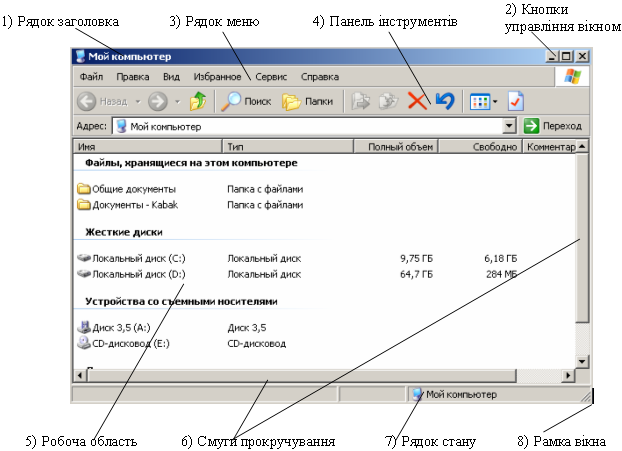Click the horizontal scrollbar thumb
The image size is (622, 451).
point(302,375)
